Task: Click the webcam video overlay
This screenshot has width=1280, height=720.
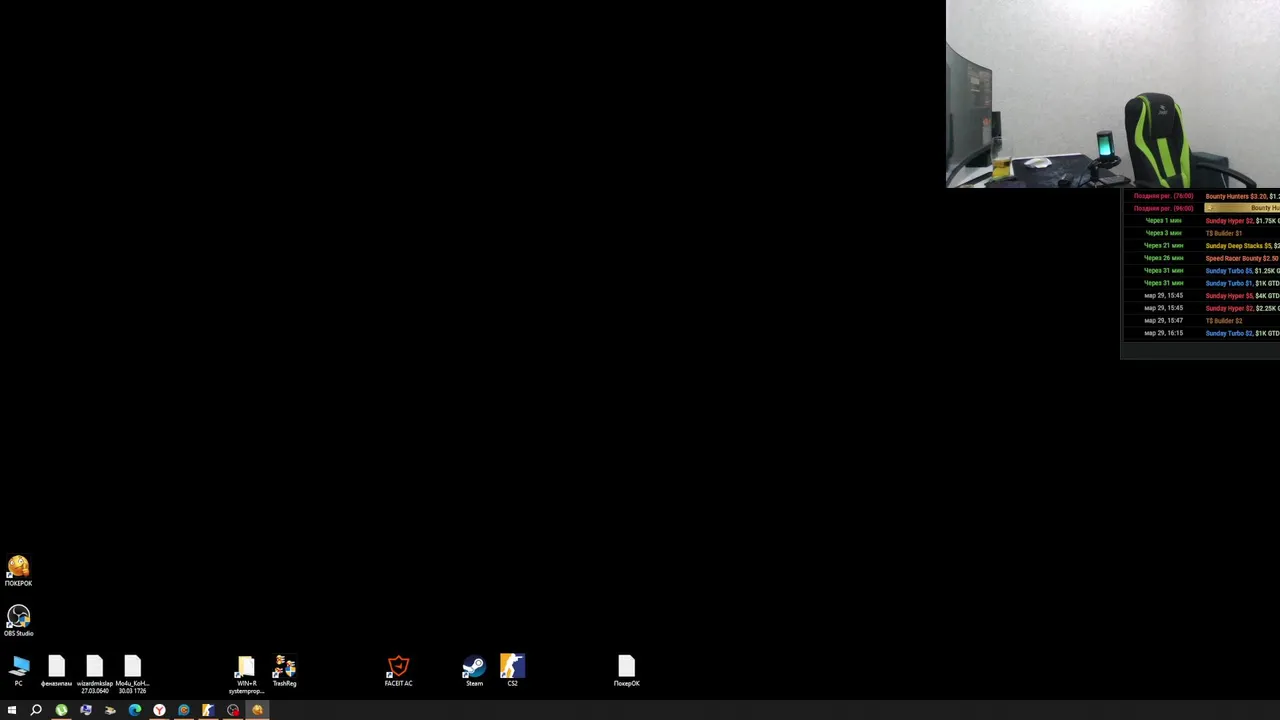Action: (x=1113, y=94)
